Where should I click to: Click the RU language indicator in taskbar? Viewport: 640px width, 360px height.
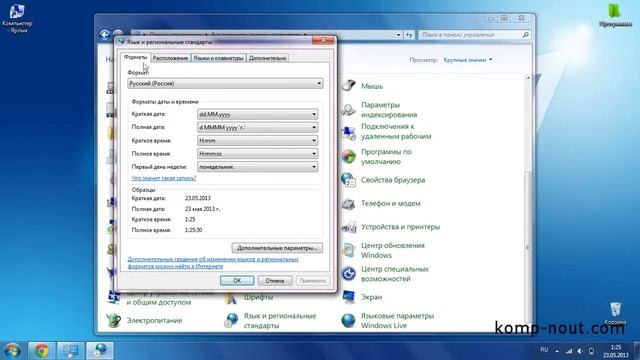pos(544,350)
